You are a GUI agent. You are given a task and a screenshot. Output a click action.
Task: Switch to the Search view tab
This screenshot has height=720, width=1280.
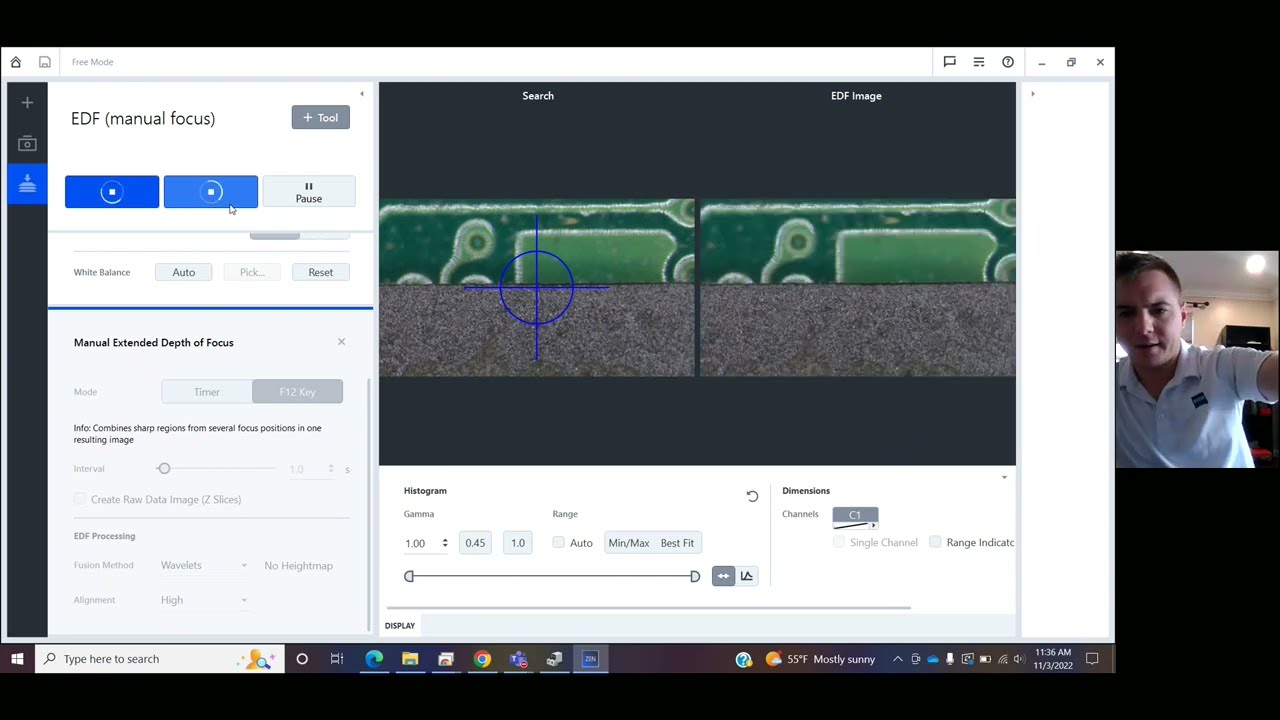(538, 96)
